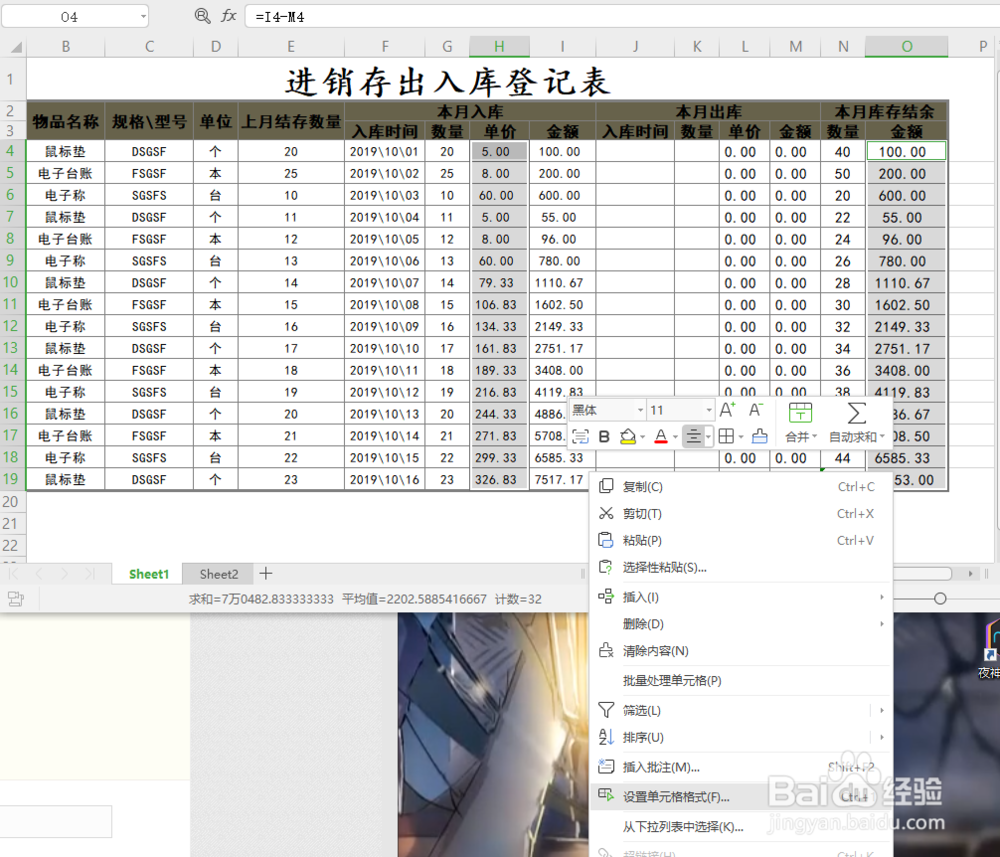Choose 复制(C) from context menu
This screenshot has width=1000, height=857.
pyautogui.click(x=740, y=487)
